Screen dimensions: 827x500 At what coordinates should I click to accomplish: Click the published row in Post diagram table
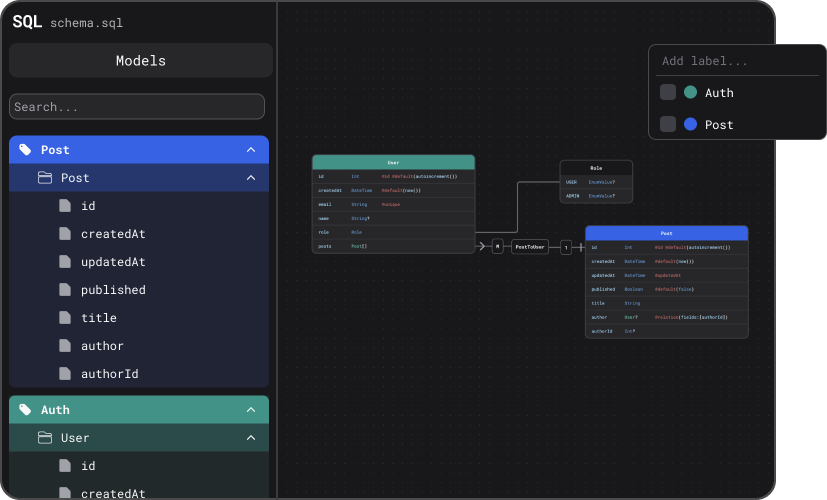point(667,289)
